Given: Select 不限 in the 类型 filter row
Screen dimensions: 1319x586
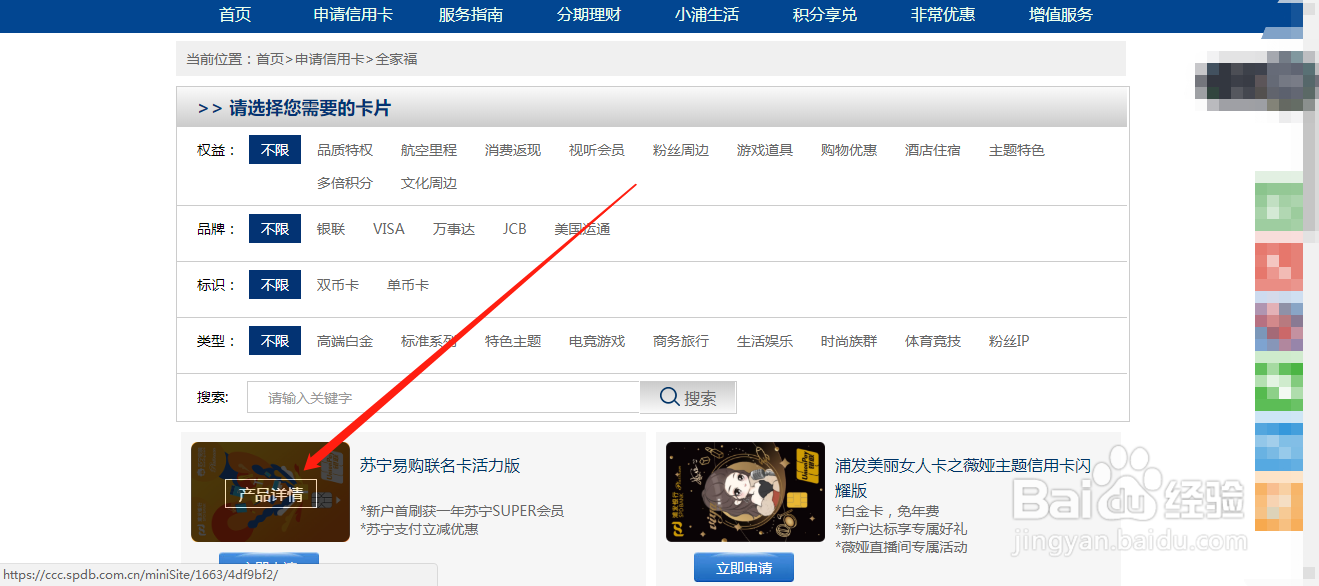Looking at the screenshot, I should click(x=275, y=341).
